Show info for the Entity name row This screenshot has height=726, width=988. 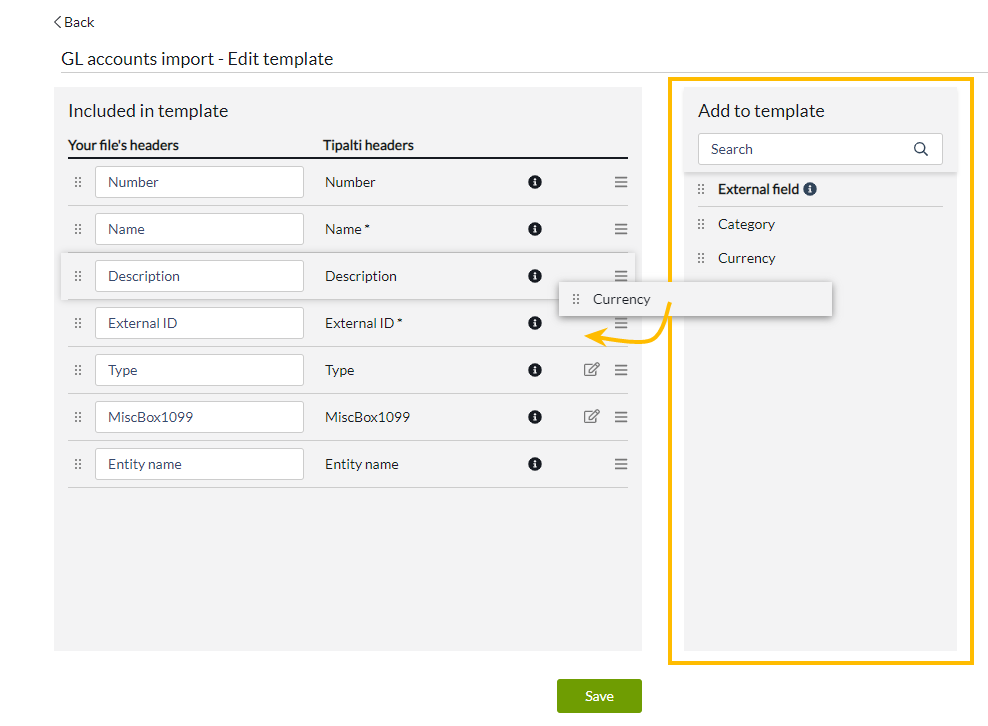535,464
